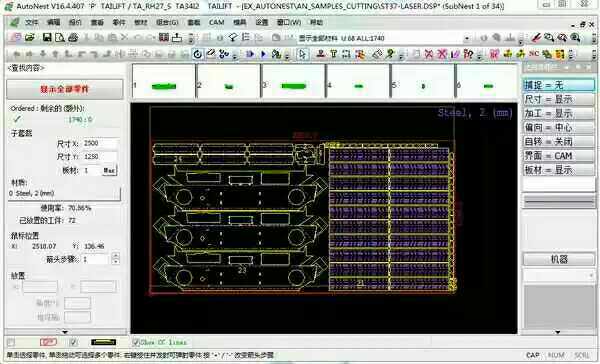Open the 组合(G) menu
600x364 pixels.
tap(167, 23)
